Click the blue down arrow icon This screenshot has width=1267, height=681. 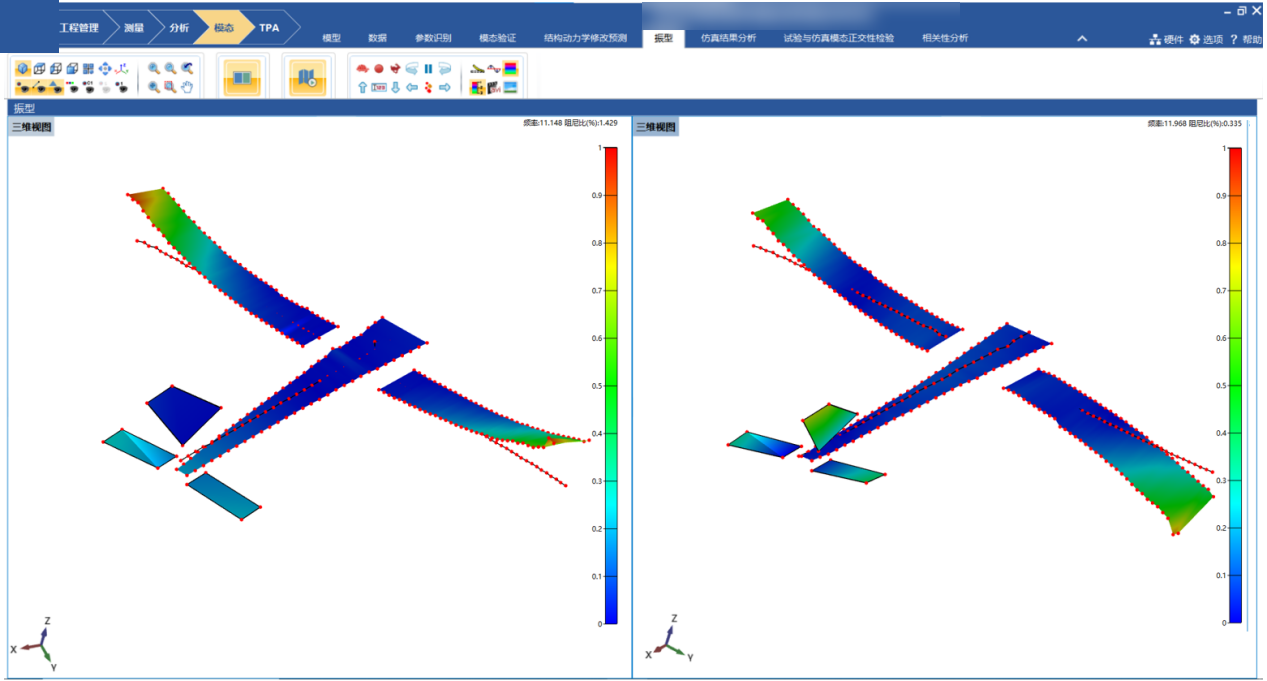395,87
